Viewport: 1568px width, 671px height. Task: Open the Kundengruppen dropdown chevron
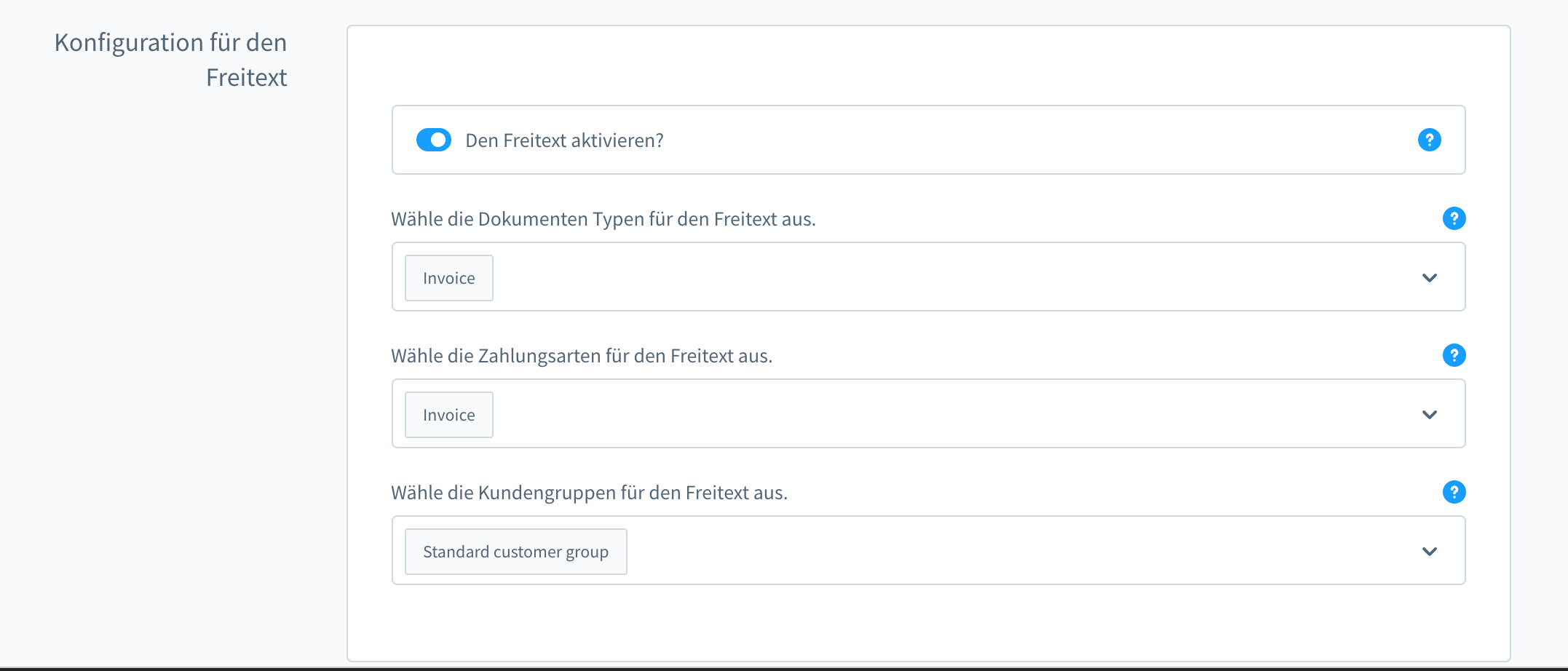click(1429, 552)
